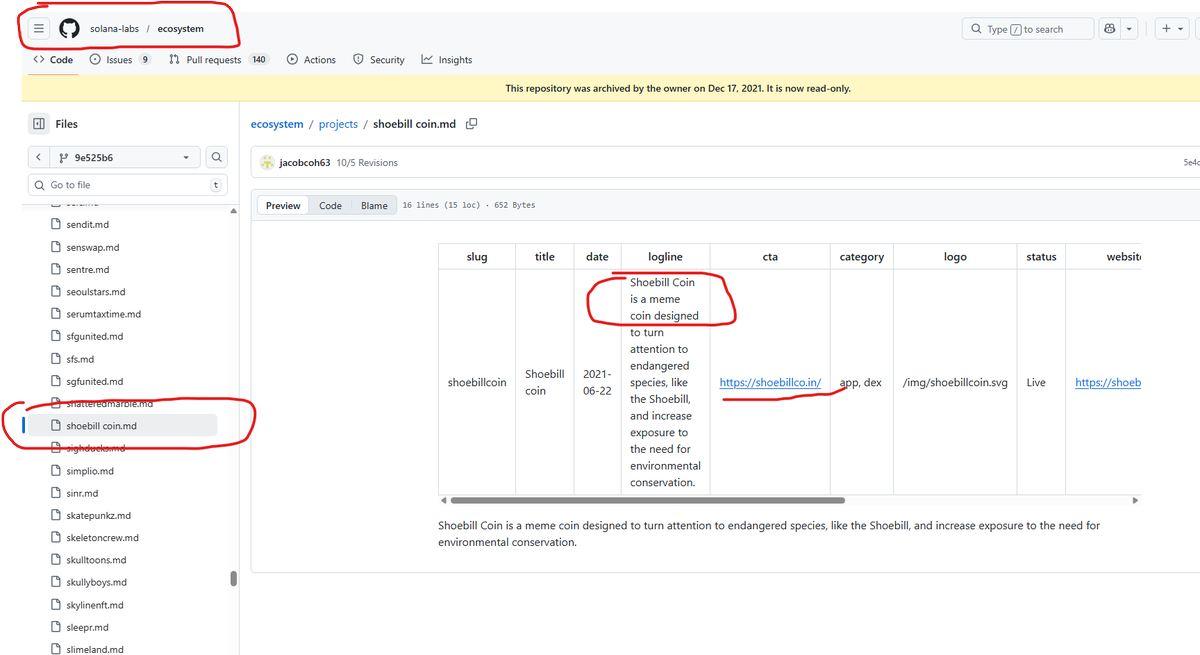Click the /img/shoebillcoin.svg logo cell
Viewport: 1200px width, 655px height.
pos(955,383)
